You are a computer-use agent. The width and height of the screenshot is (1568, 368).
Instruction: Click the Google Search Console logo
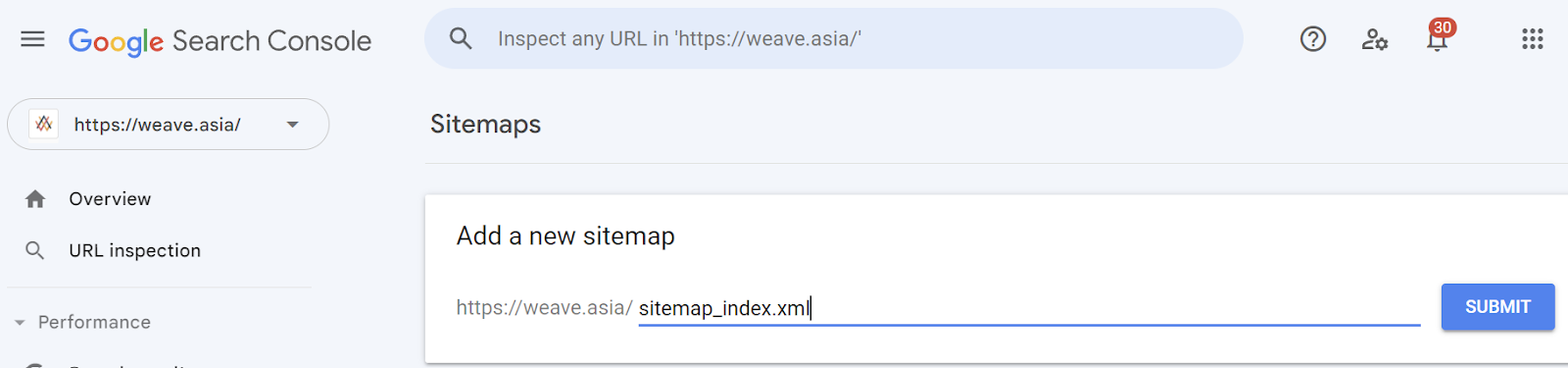point(220,41)
